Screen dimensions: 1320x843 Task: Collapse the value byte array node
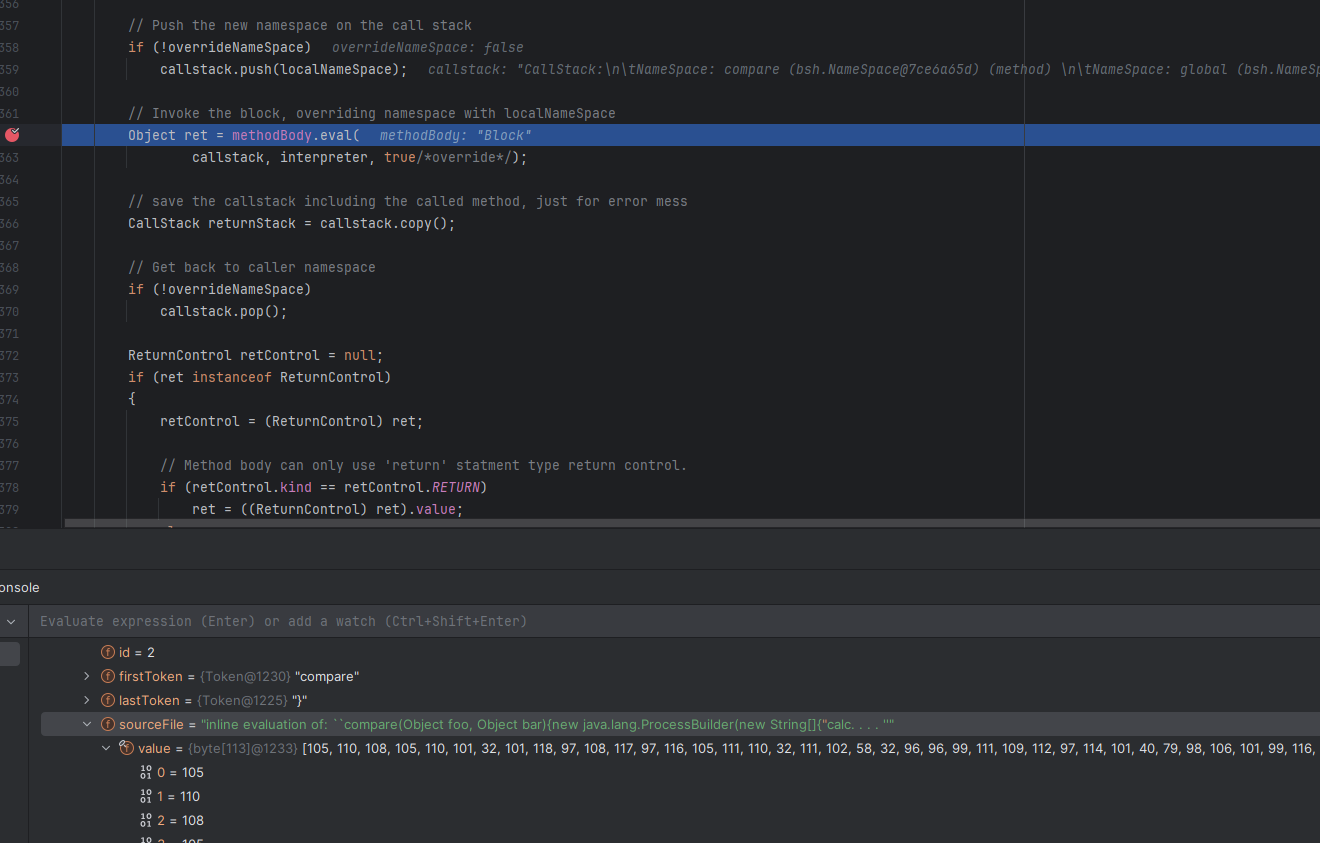pyautogui.click(x=106, y=748)
